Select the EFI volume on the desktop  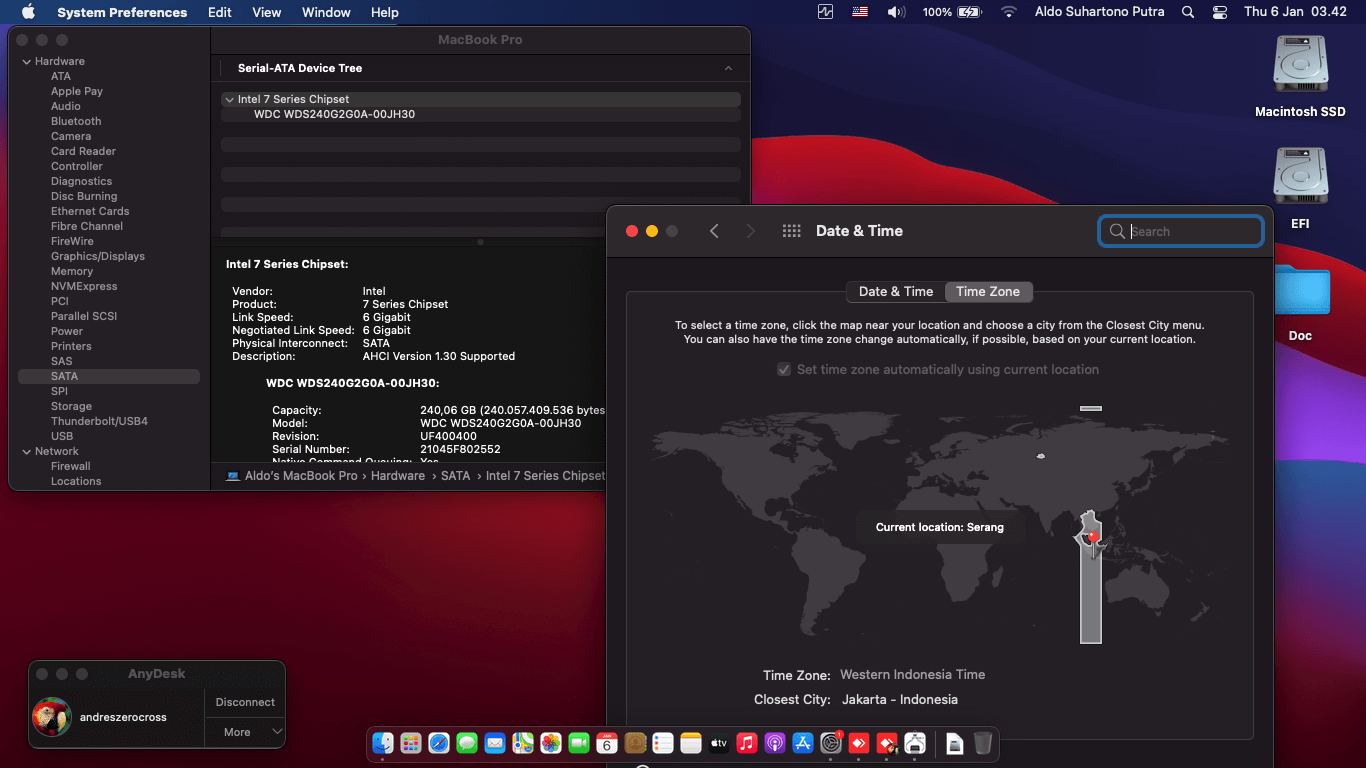pos(1300,189)
